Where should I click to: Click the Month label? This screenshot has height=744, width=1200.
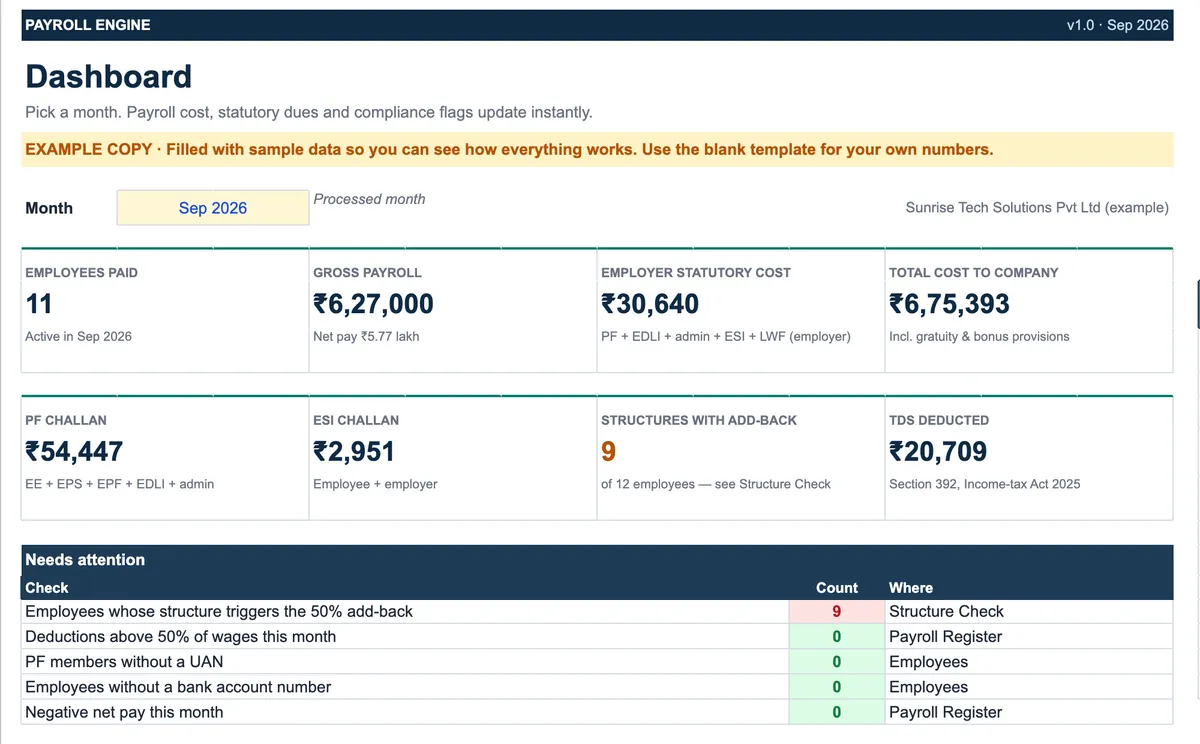[49, 208]
